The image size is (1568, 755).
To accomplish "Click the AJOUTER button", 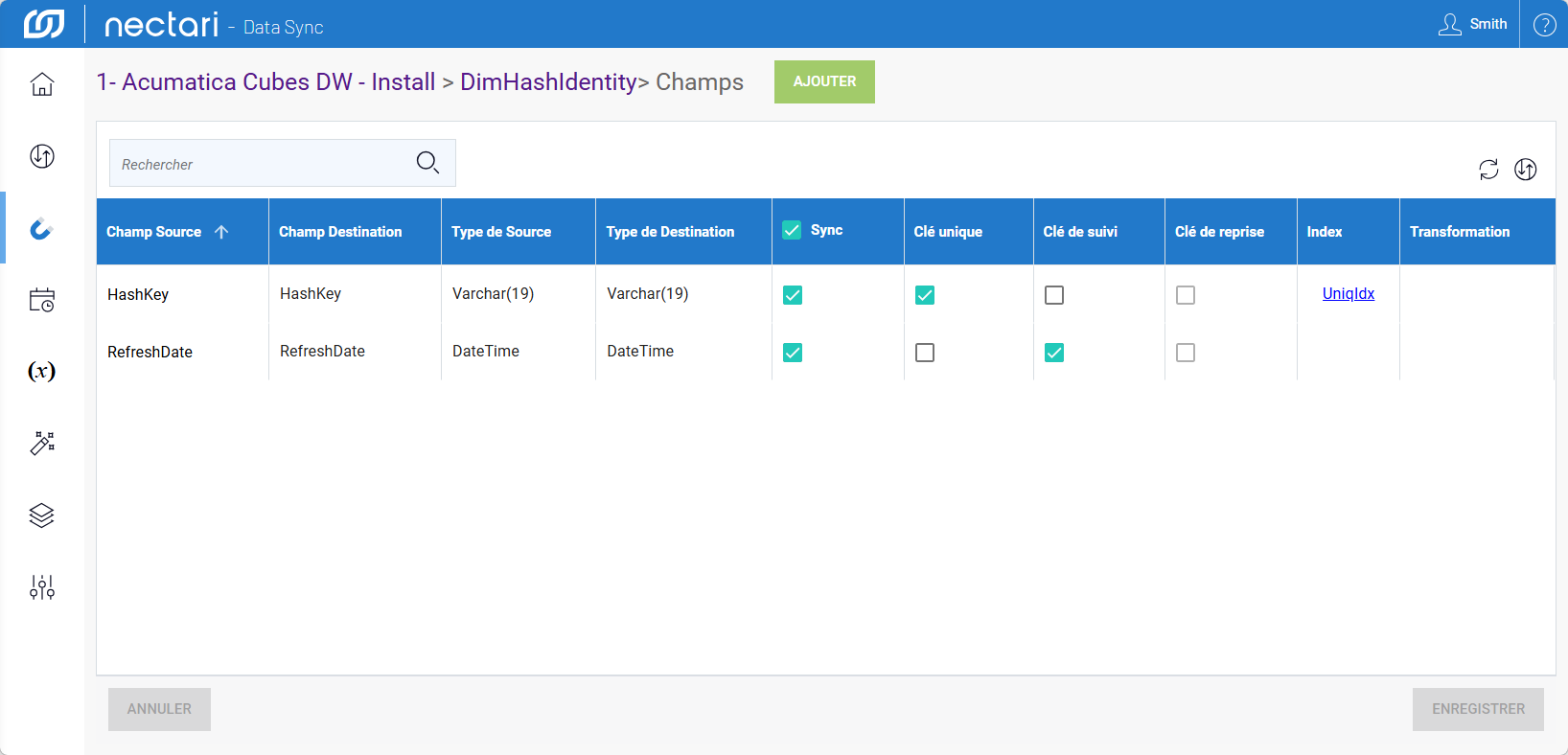I will click(824, 81).
